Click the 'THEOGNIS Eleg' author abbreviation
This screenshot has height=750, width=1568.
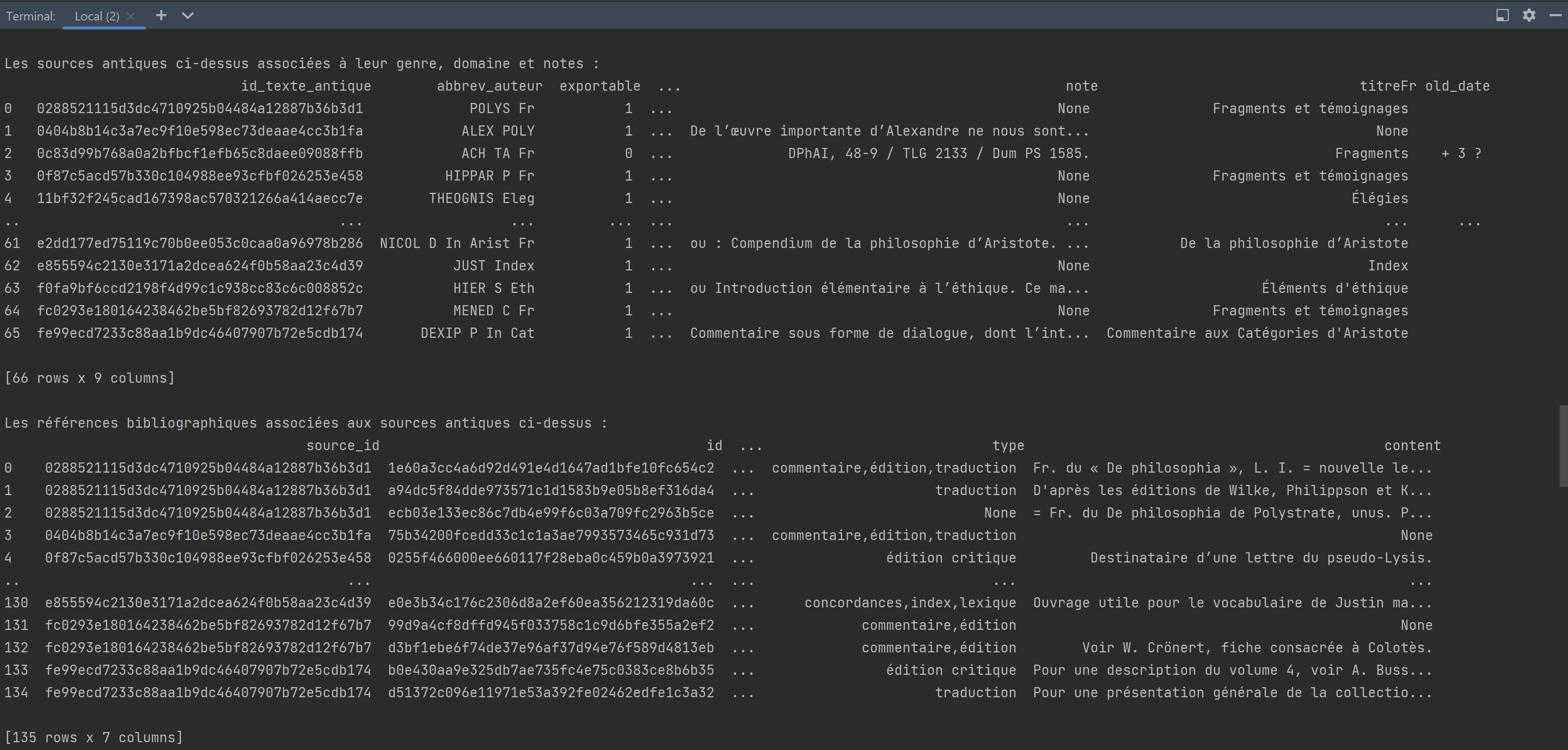pyautogui.click(x=481, y=199)
